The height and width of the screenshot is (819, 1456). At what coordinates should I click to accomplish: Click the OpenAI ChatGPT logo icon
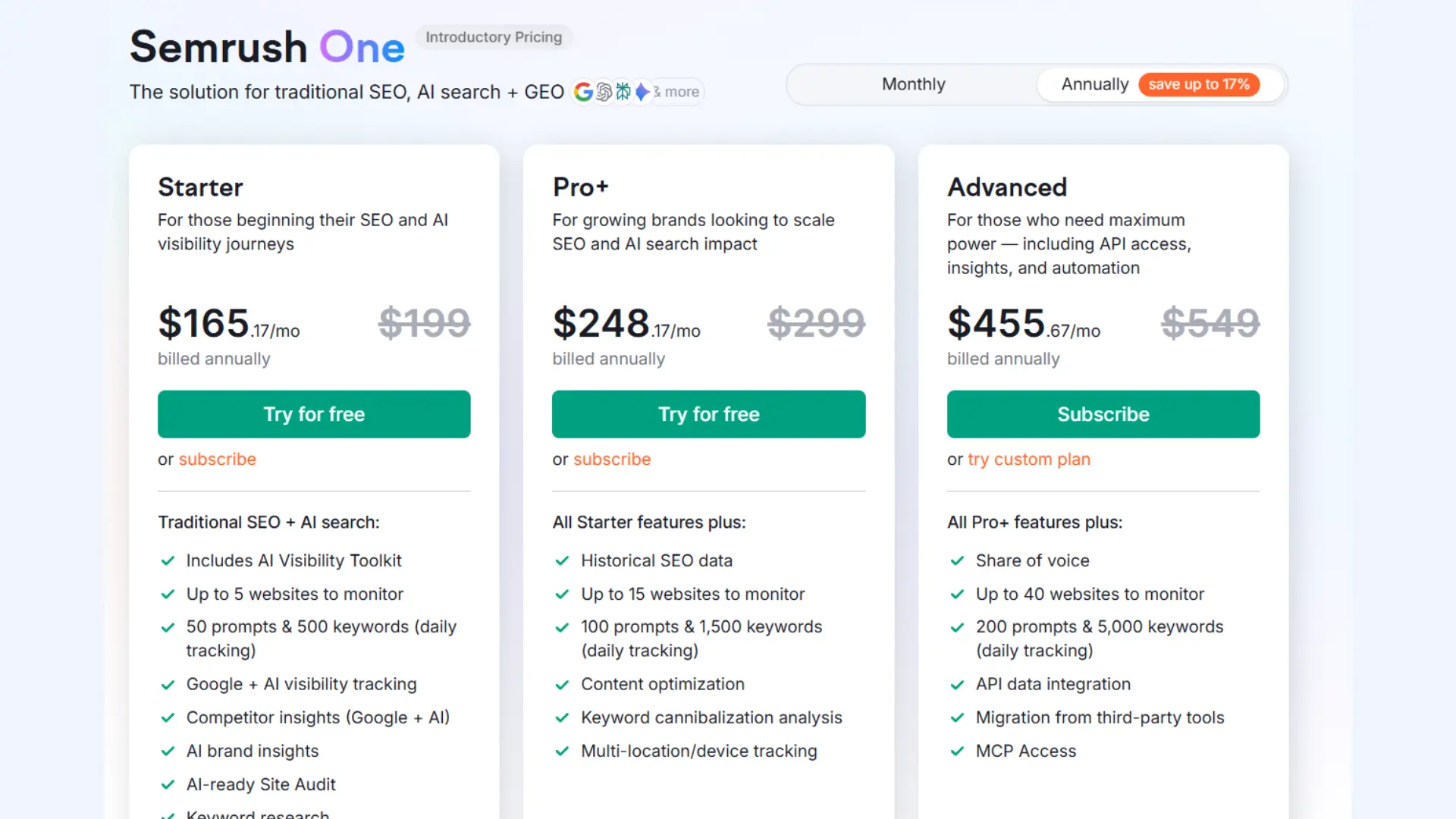tap(603, 92)
